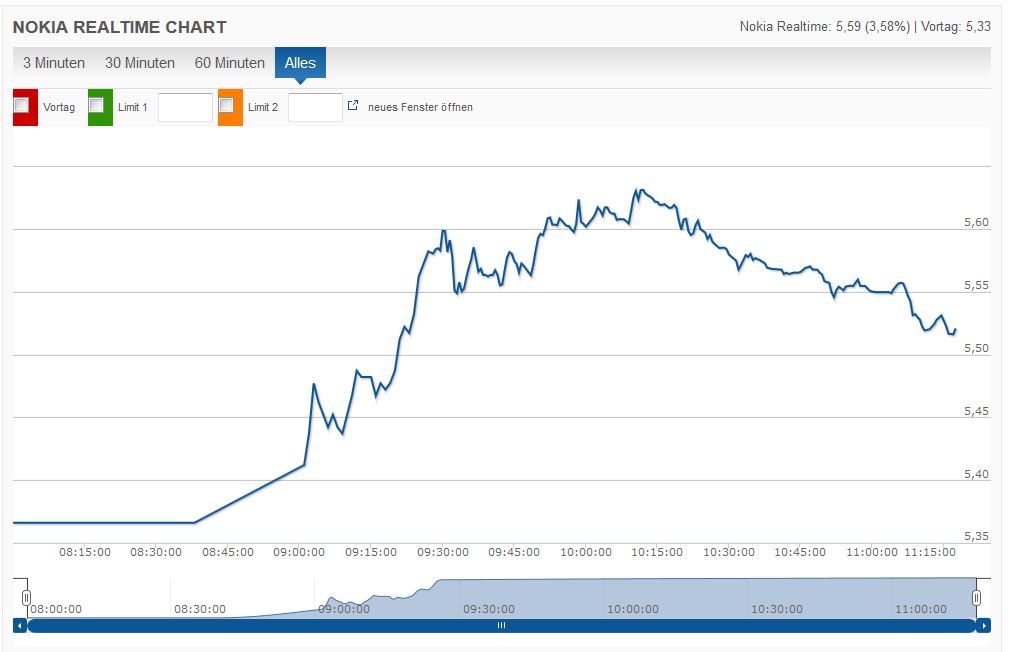
Task: Click the 11:00:00 label in navigator
Action: click(921, 609)
